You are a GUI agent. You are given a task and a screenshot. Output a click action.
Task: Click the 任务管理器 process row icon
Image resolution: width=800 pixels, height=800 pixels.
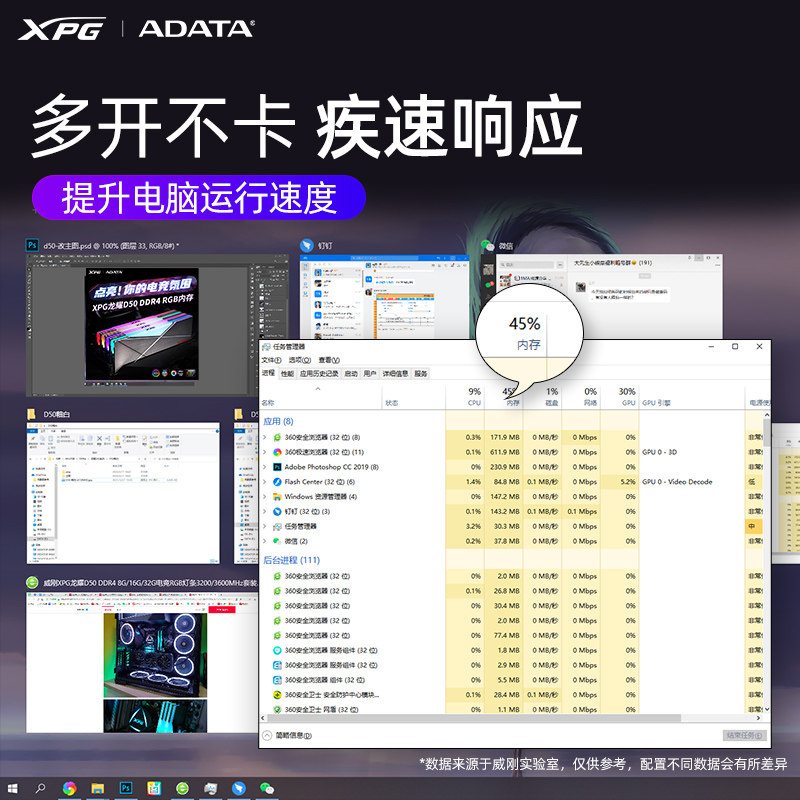coord(277,526)
